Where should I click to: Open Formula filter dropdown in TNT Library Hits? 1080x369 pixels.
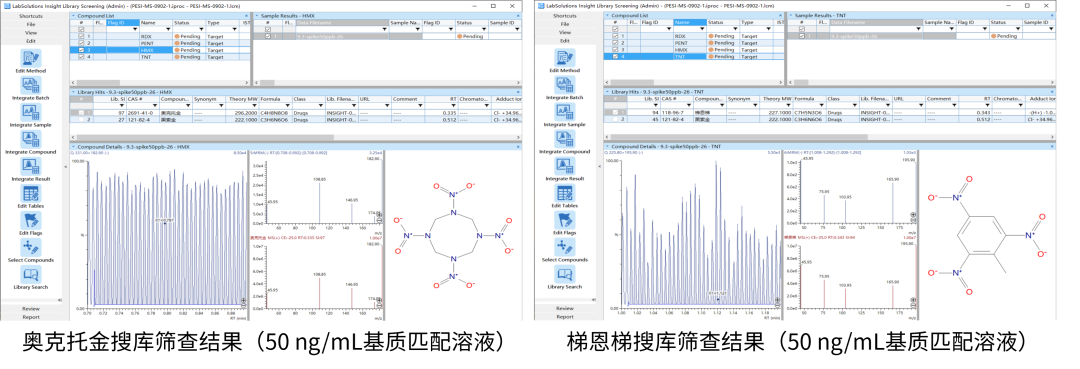click(x=821, y=106)
